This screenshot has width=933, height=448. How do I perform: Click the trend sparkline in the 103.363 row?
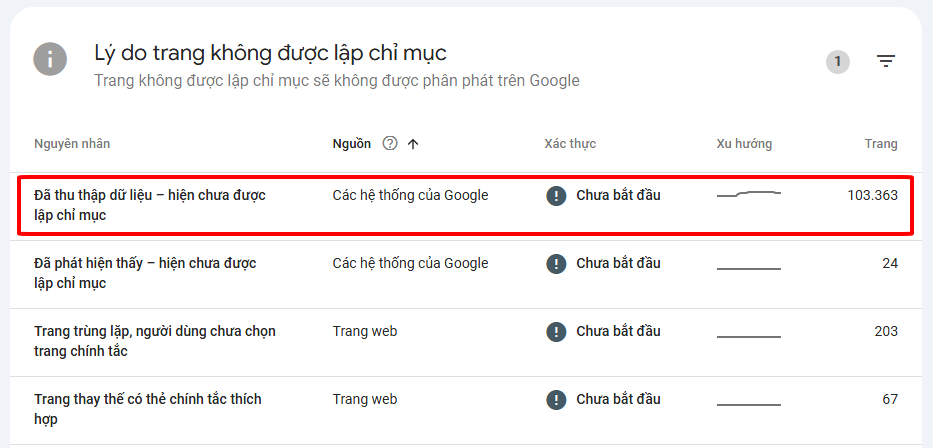[749, 194]
